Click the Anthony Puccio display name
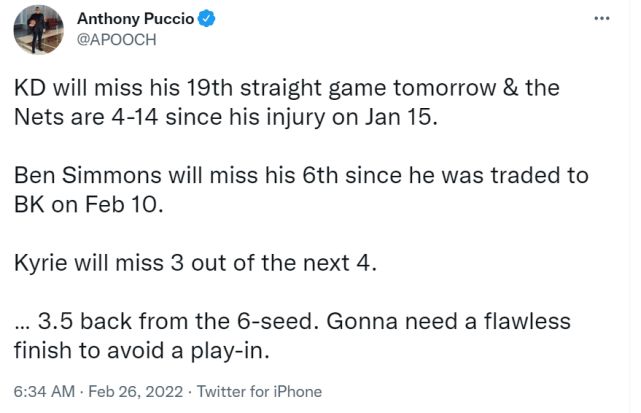Viewport: 641px width, 413px height. coord(134,19)
